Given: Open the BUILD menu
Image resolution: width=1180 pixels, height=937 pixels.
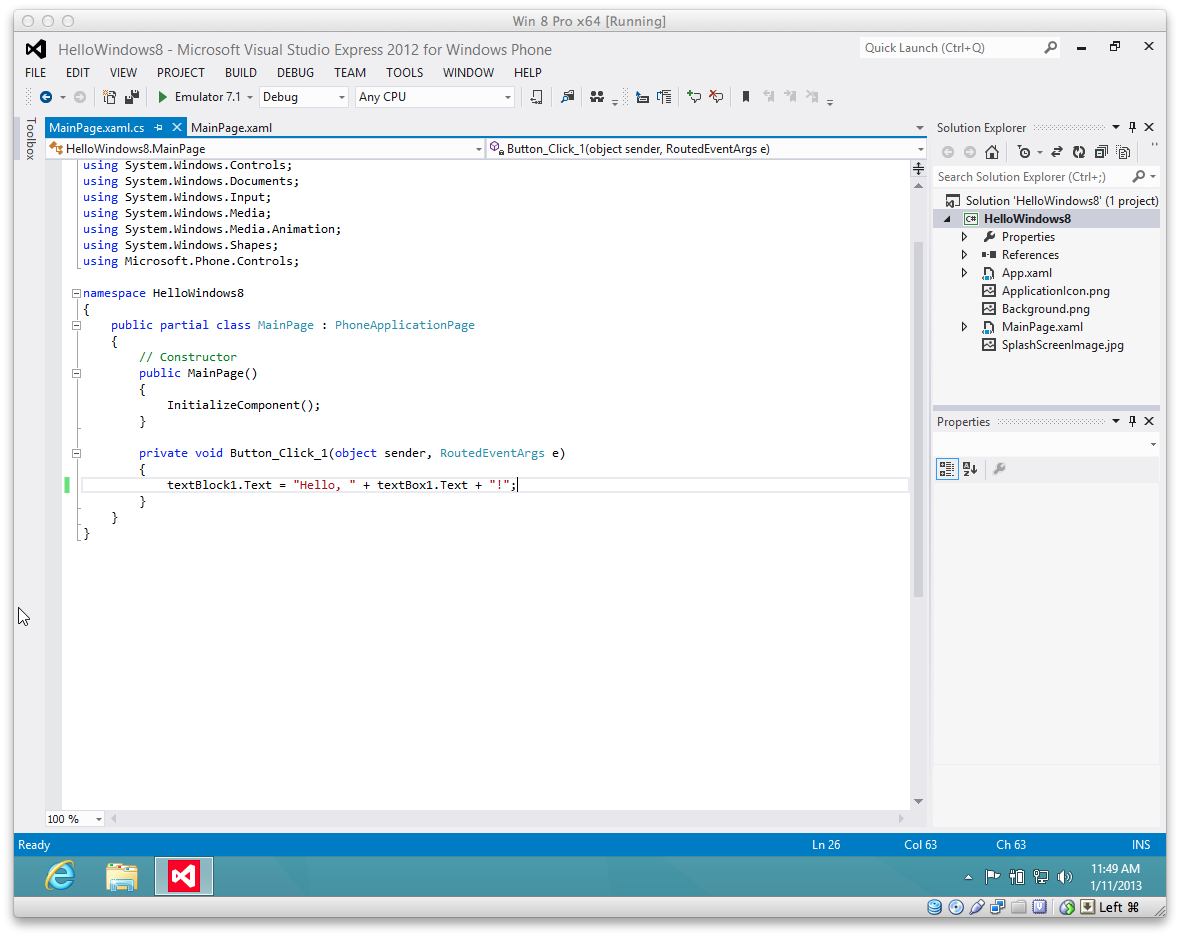Looking at the screenshot, I should click(241, 73).
